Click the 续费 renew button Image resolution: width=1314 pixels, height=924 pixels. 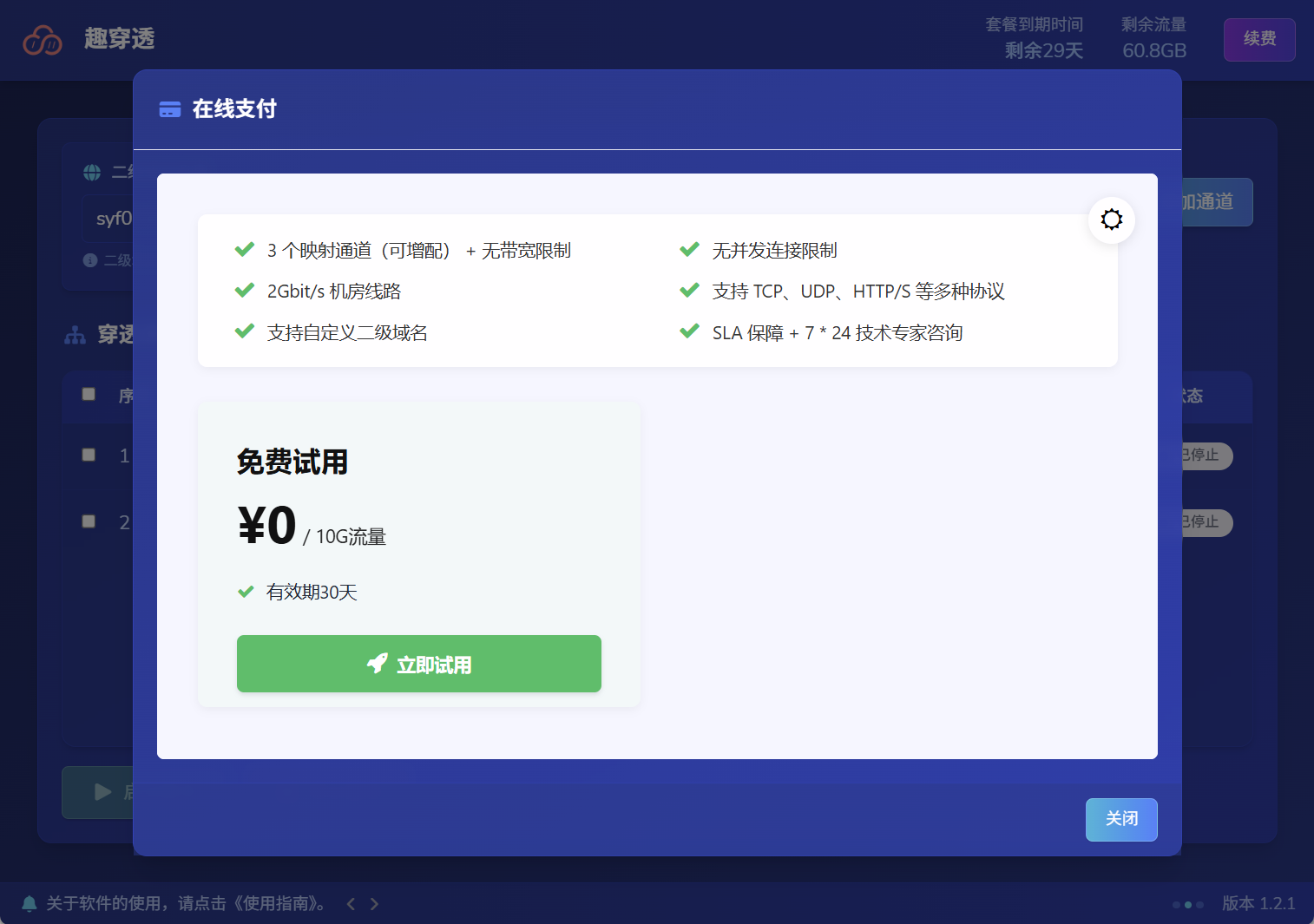(x=1258, y=40)
